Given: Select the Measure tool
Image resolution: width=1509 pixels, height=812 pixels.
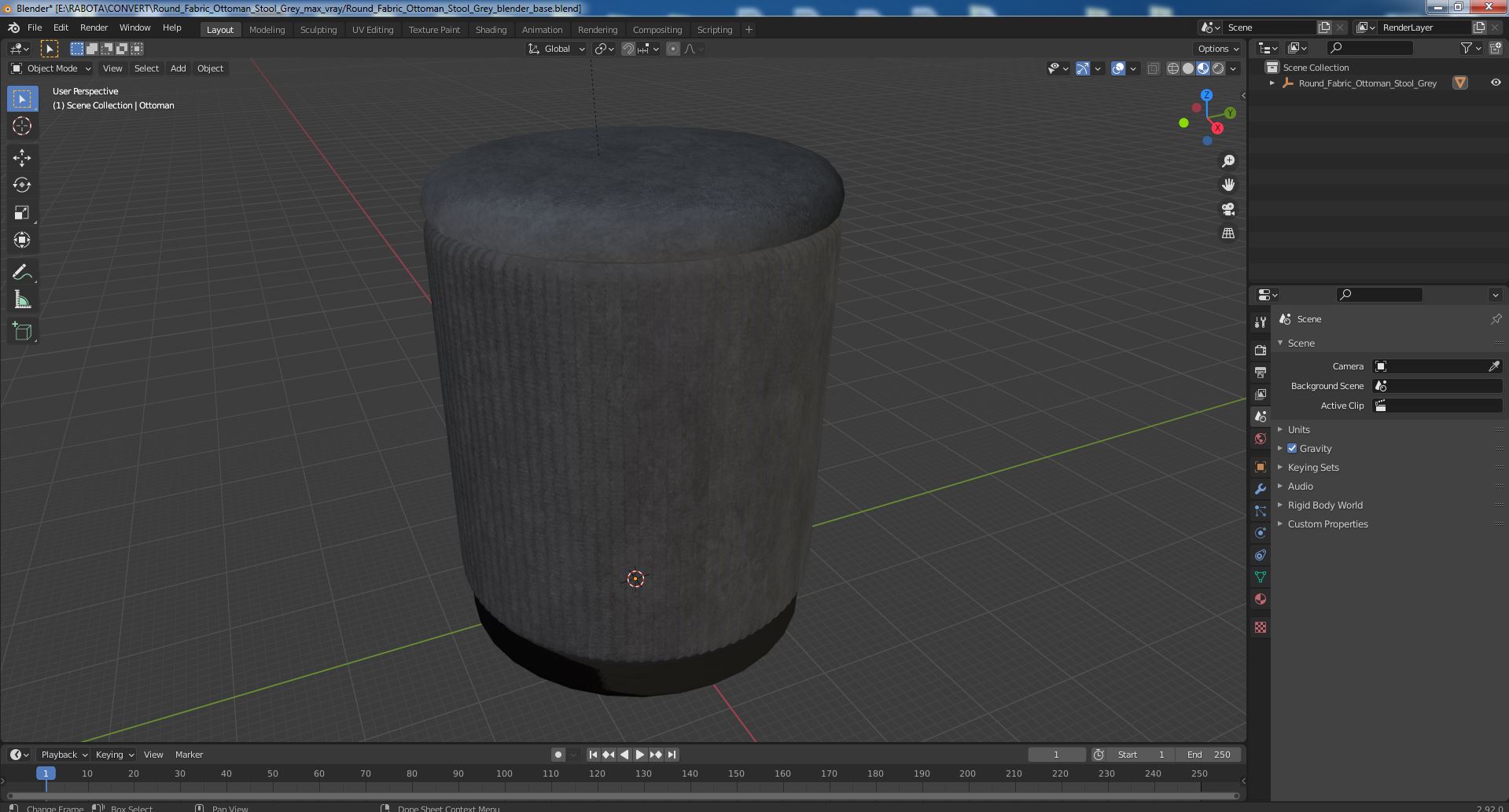Looking at the screenshot, I should point(22,299).
